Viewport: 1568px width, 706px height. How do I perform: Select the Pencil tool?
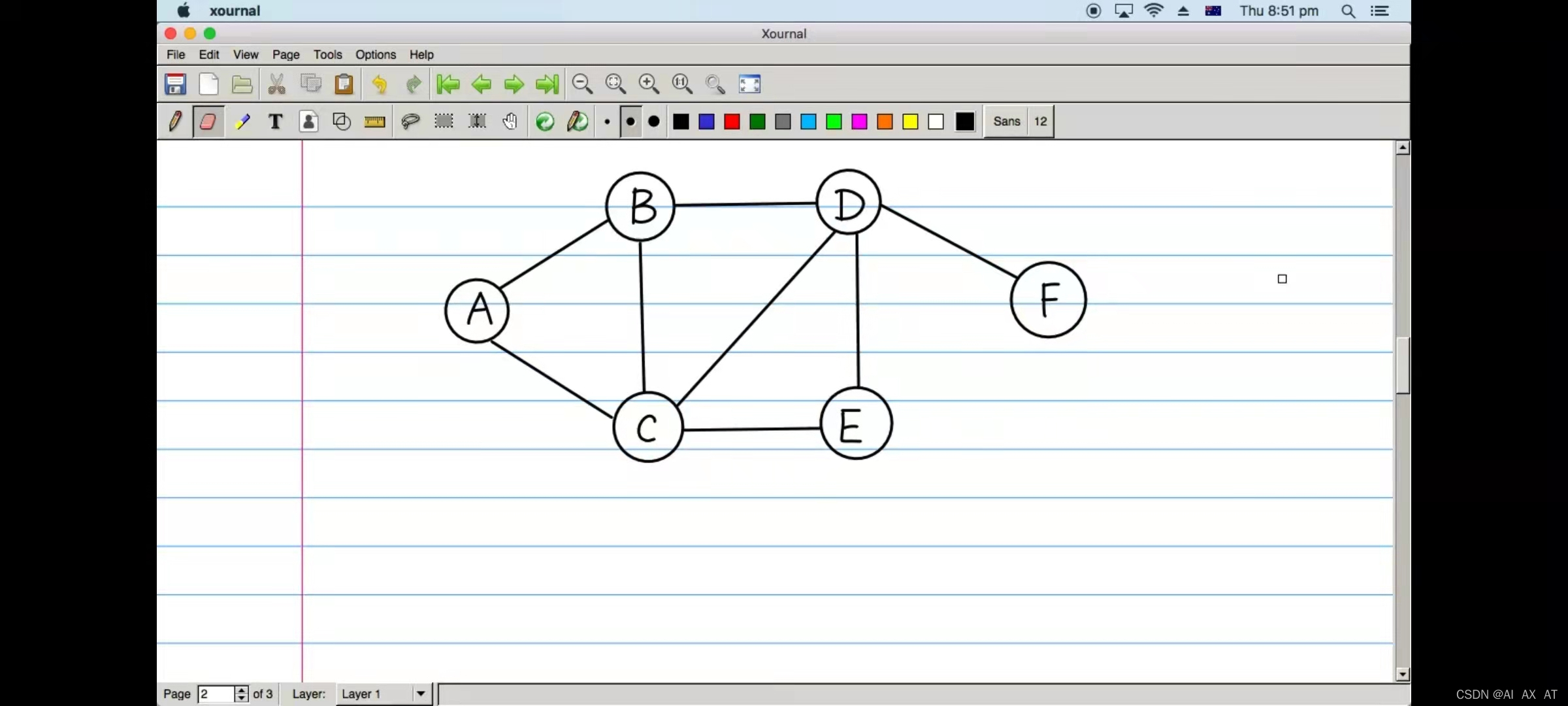(175, 122)
